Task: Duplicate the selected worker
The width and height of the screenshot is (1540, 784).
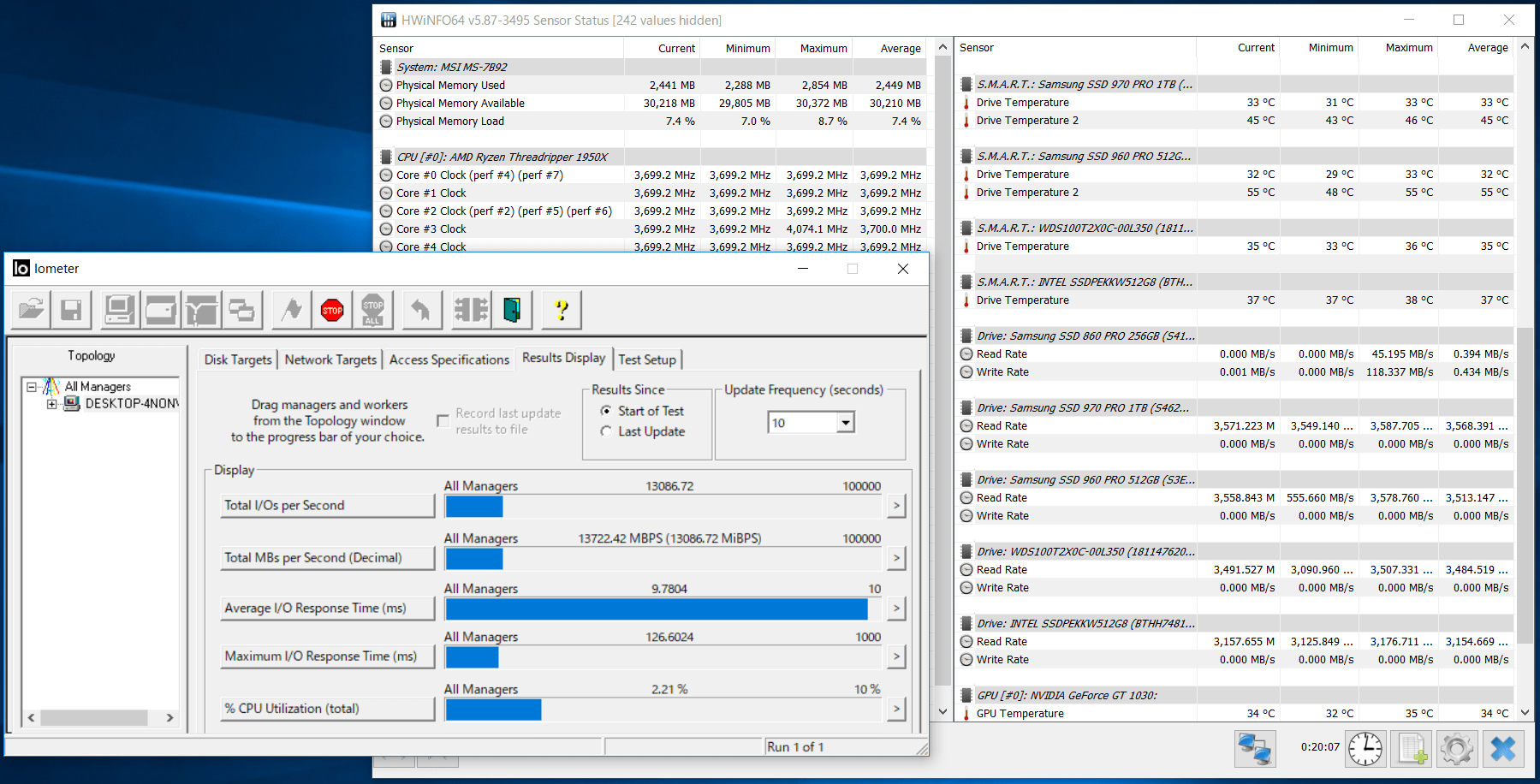Action: 241,310
